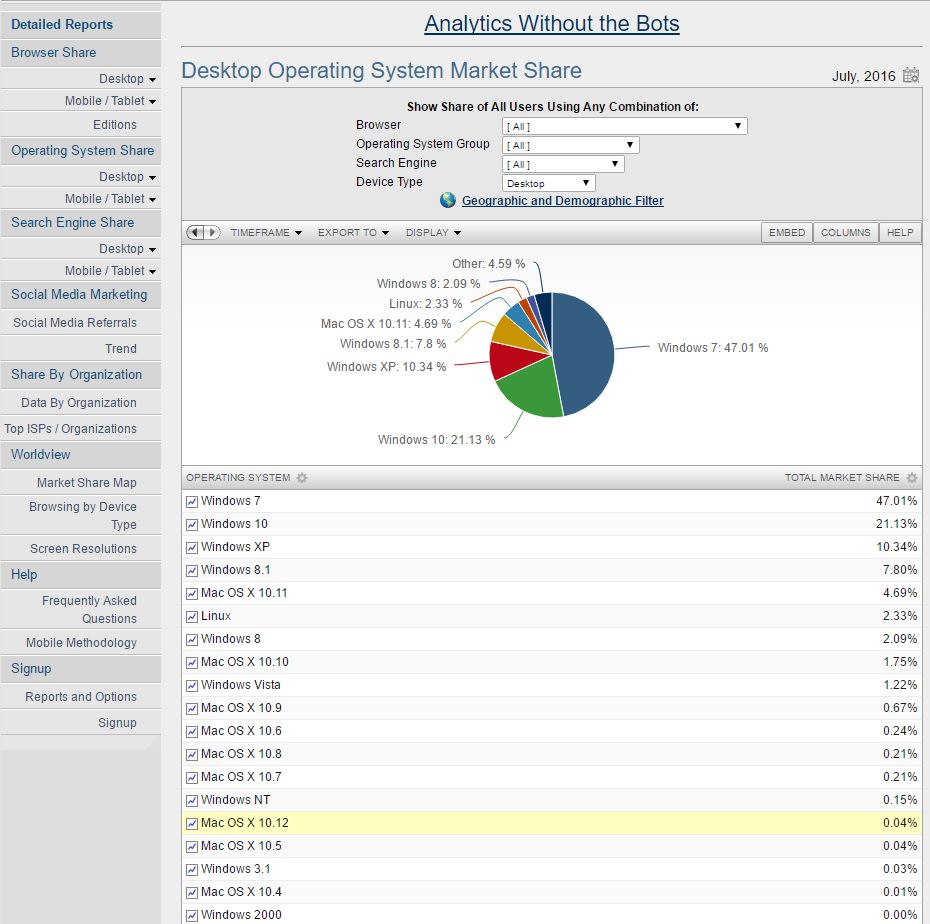The height and width of the screenshot is (924, 930).
Task: Open Analytics Without the Bots link
Action: tap(552, 24)
